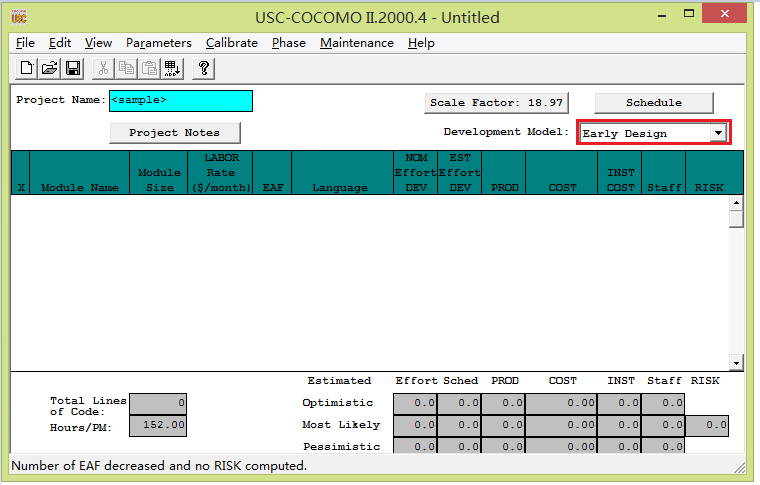Click the Most Likely COST value 0.00
Image resolution: width=760 pixels, height=485 pixels.
(561, 425)
